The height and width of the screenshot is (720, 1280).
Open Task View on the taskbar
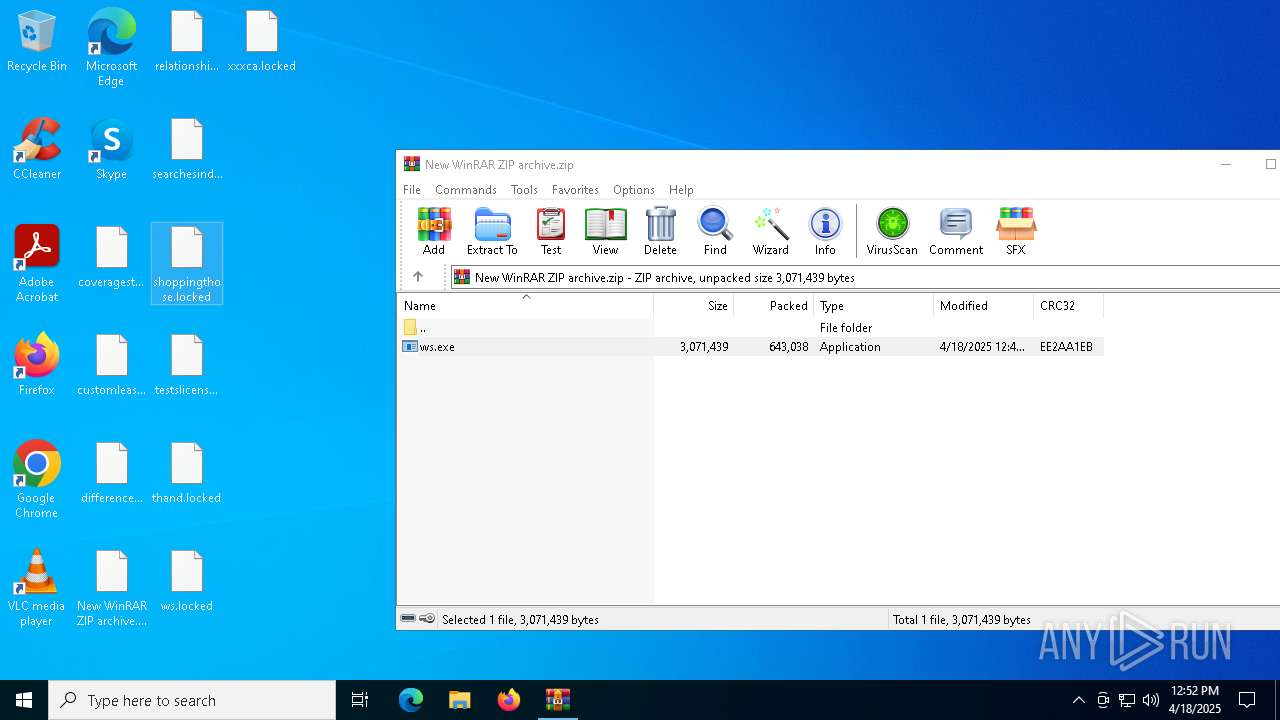pos(360,700)
